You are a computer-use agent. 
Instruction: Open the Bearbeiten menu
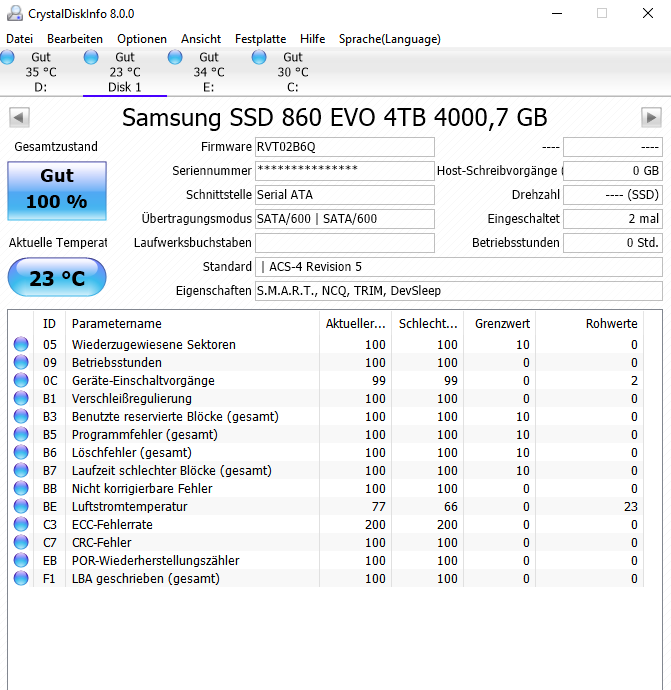(x=75, y=39)
